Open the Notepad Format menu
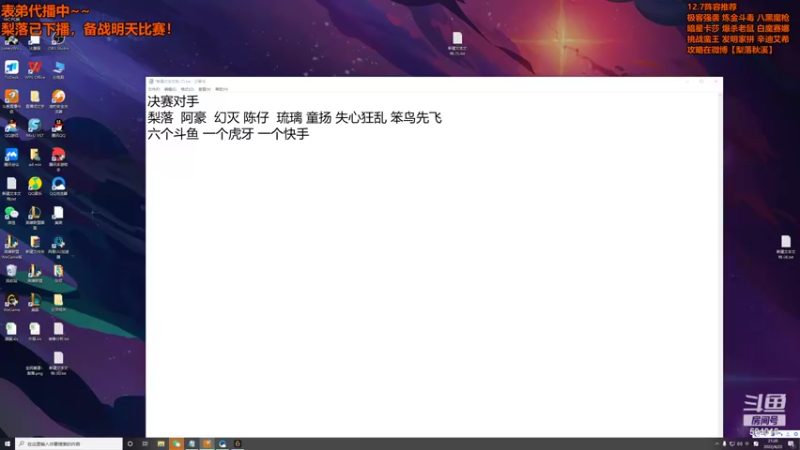 point(187,89)
